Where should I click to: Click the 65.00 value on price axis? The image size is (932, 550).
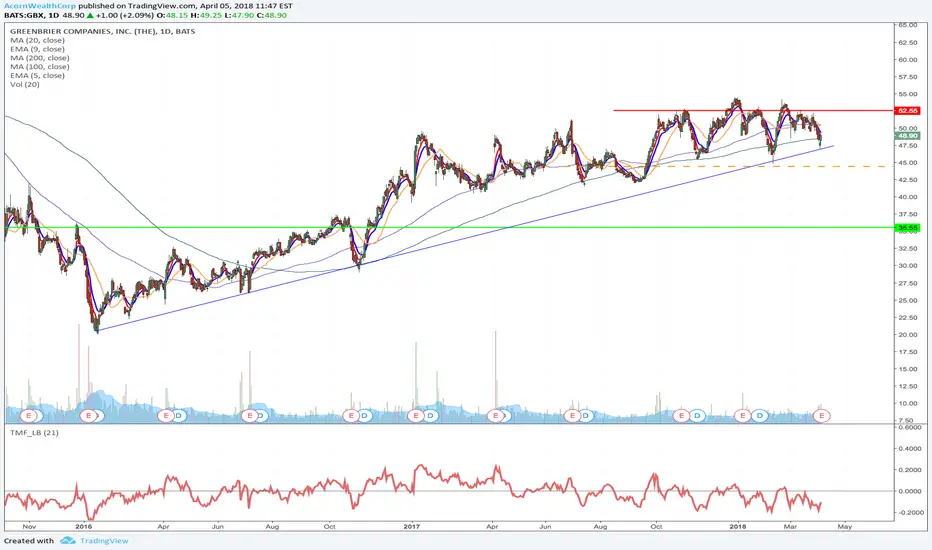(907, 25)
